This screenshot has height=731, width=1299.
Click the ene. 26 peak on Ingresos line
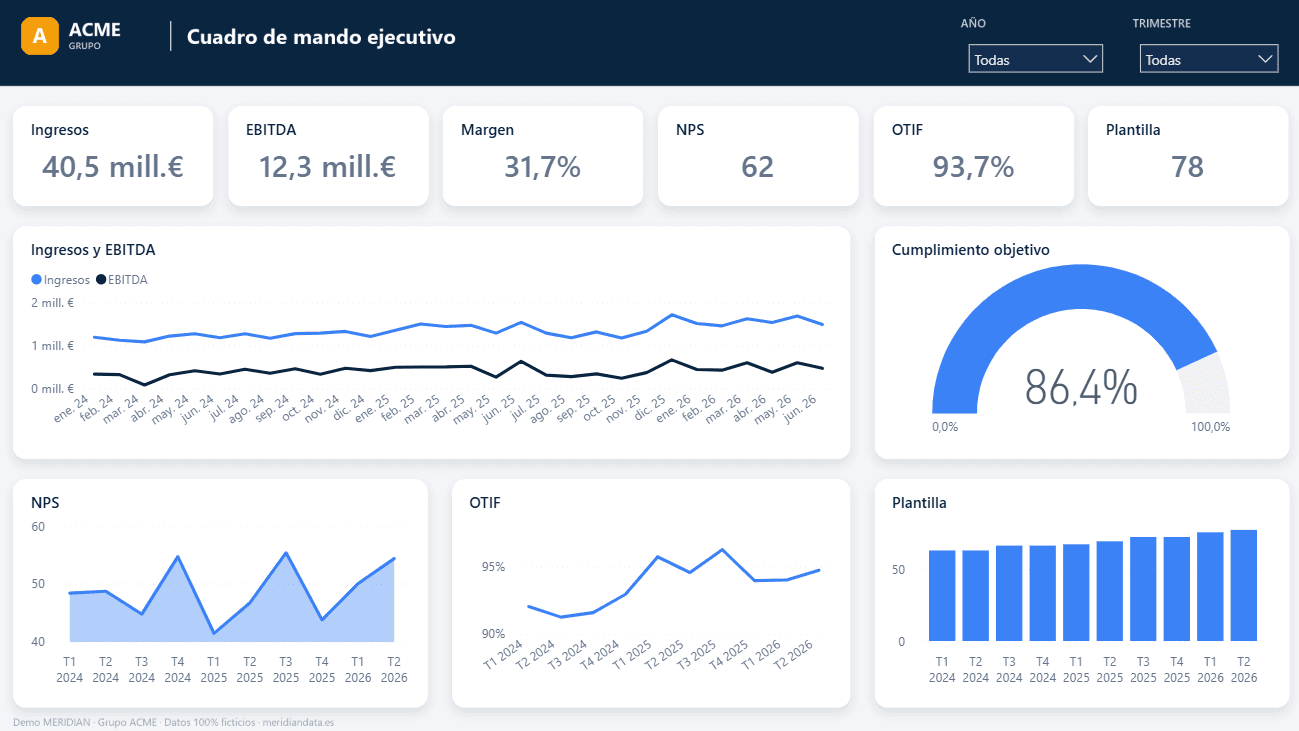[x=673, y=315]
